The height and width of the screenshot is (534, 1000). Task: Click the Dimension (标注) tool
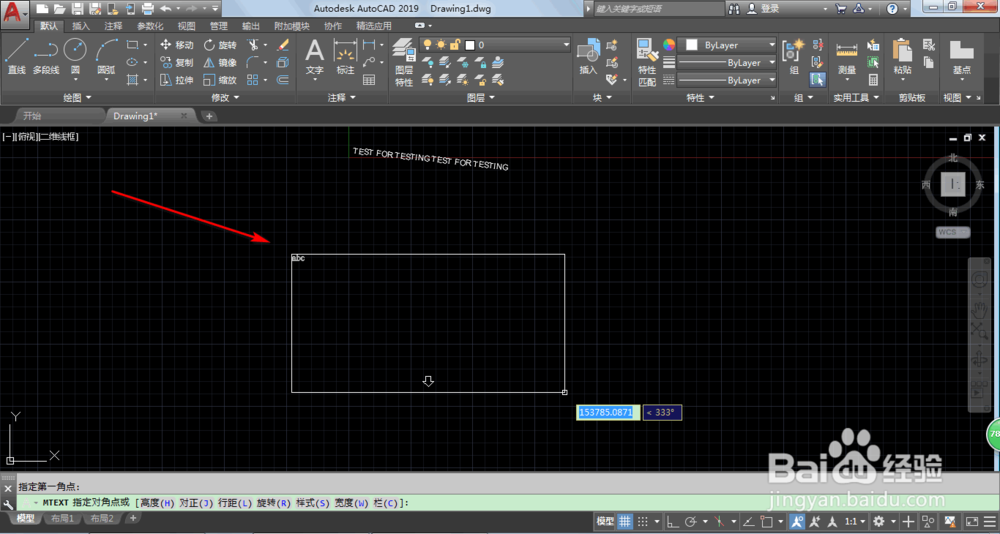(345, 57)
